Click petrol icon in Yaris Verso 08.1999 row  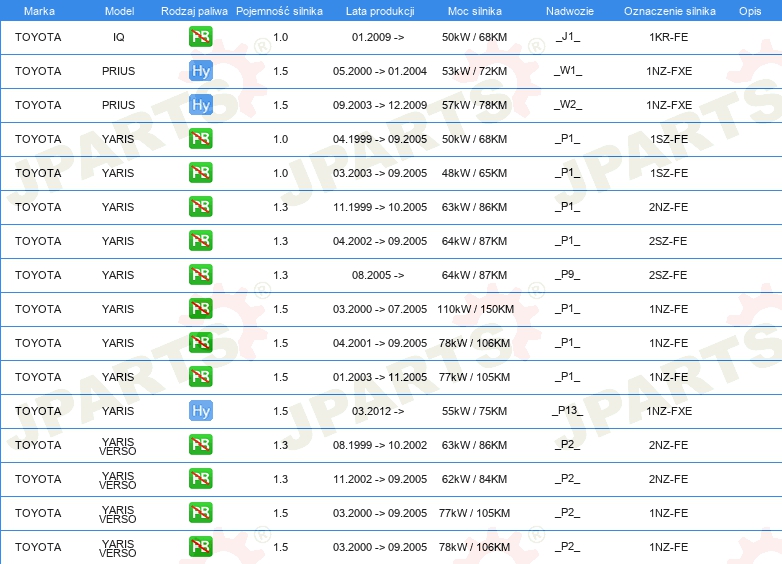200,444
